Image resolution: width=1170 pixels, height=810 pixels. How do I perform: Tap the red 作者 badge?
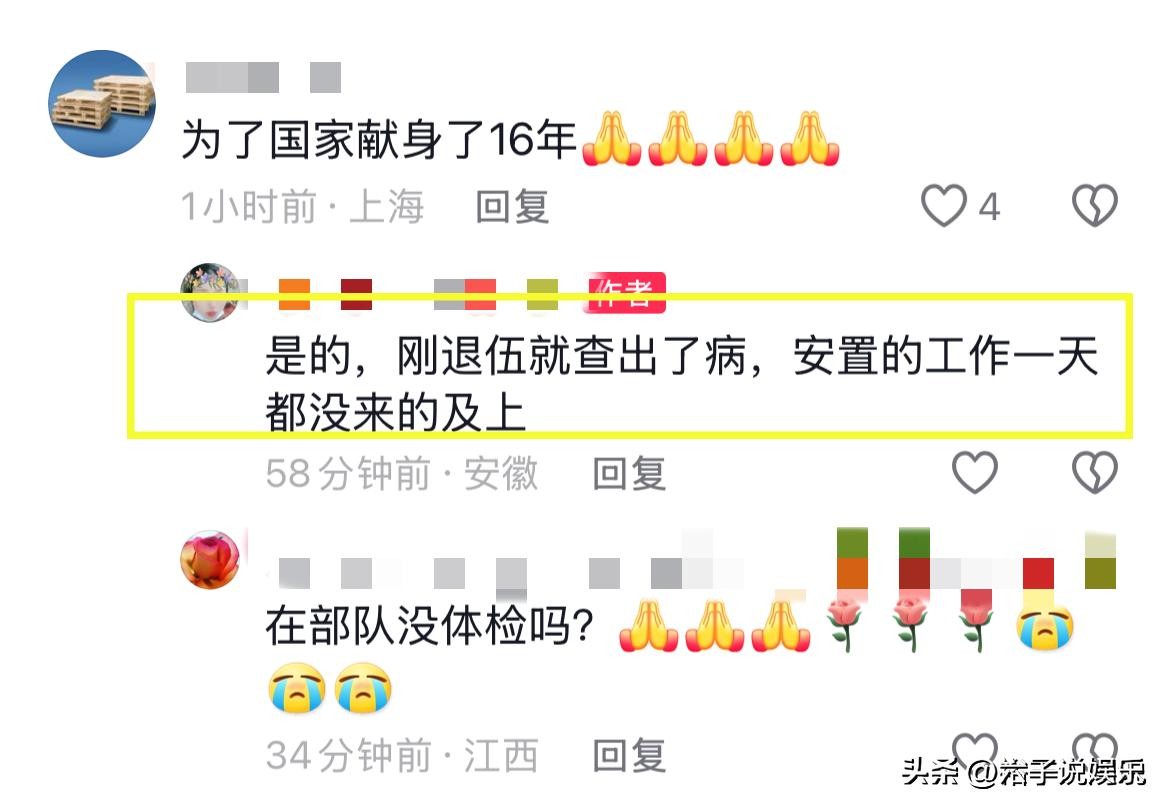625,292
